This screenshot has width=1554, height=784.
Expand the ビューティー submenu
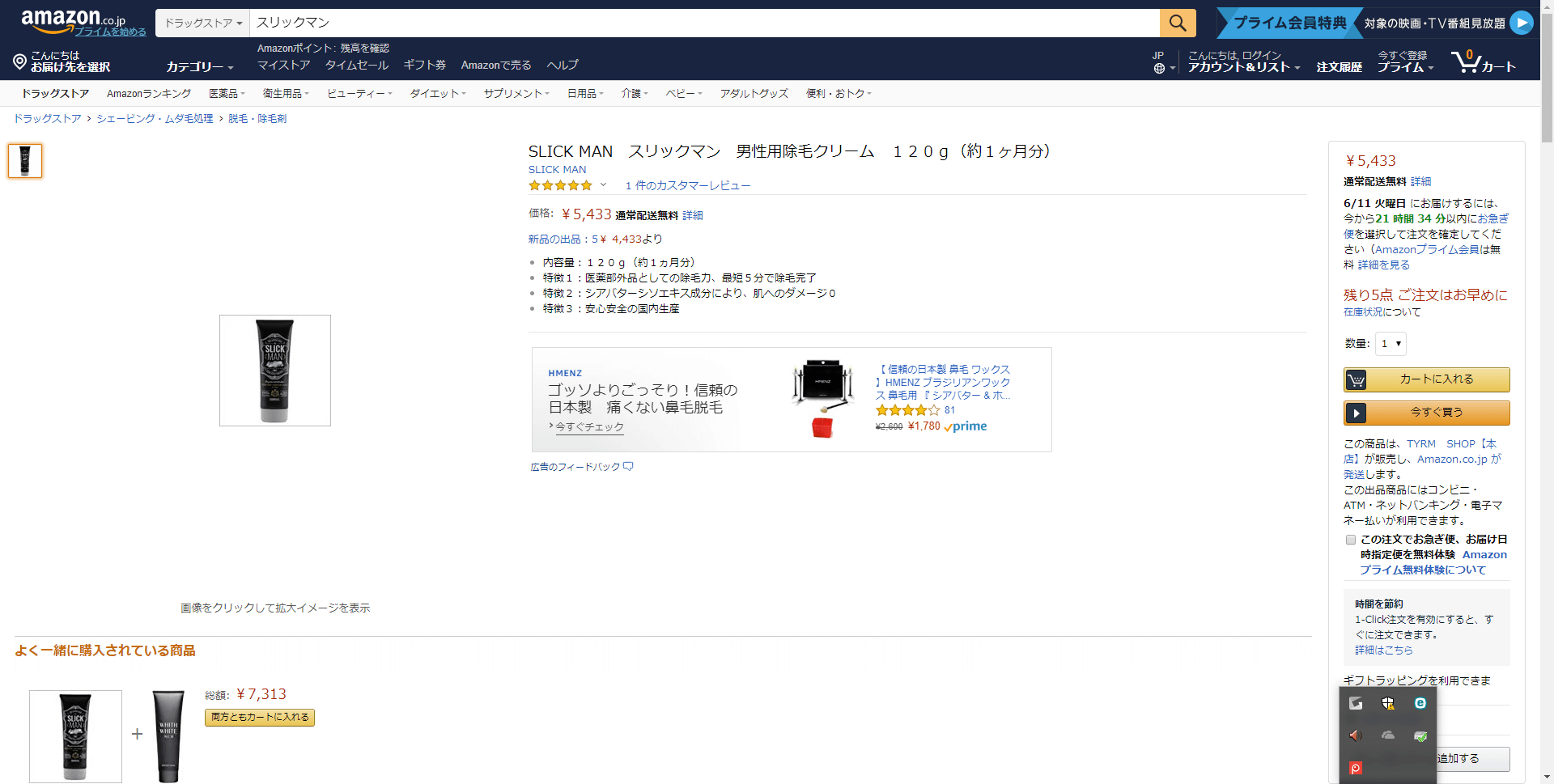click(x=359, y=93)
